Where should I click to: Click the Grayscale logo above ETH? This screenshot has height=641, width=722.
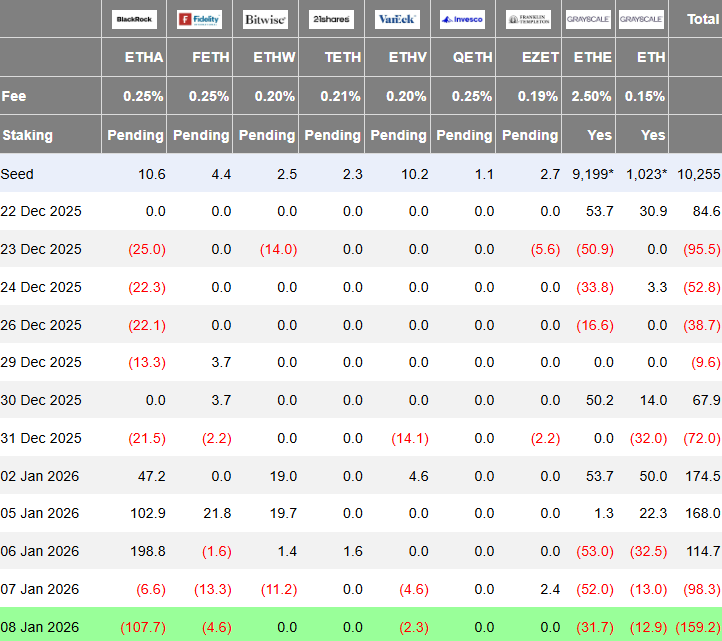point(641,19)
